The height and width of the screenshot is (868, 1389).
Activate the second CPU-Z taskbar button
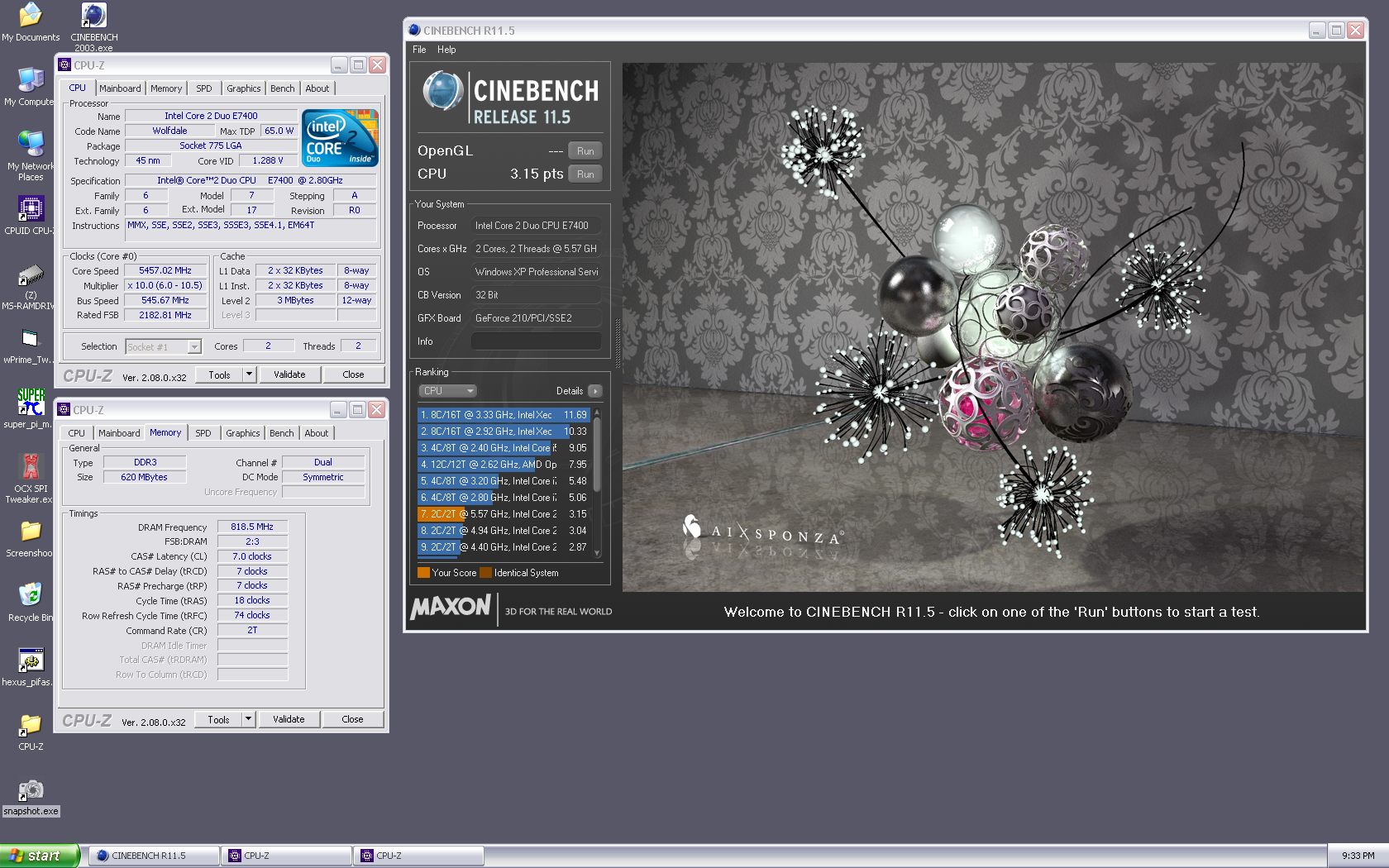tap(418, 856)
